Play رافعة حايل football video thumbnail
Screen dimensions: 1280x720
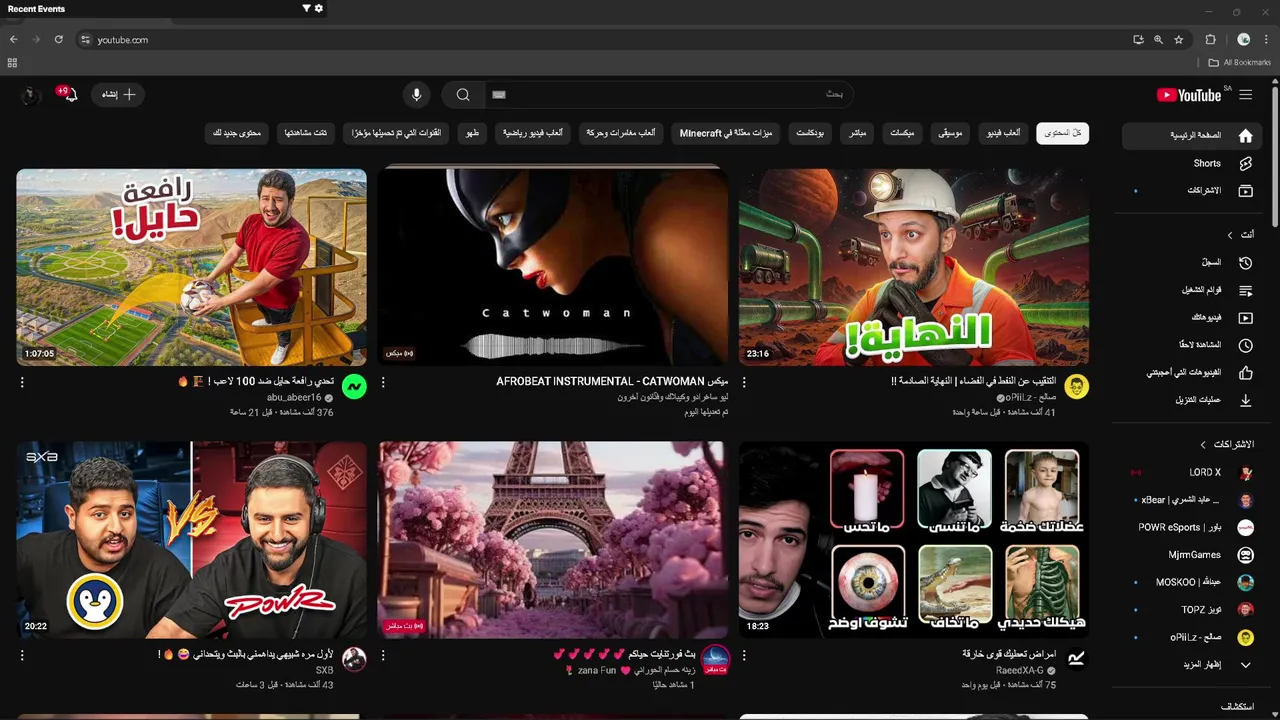192,267
